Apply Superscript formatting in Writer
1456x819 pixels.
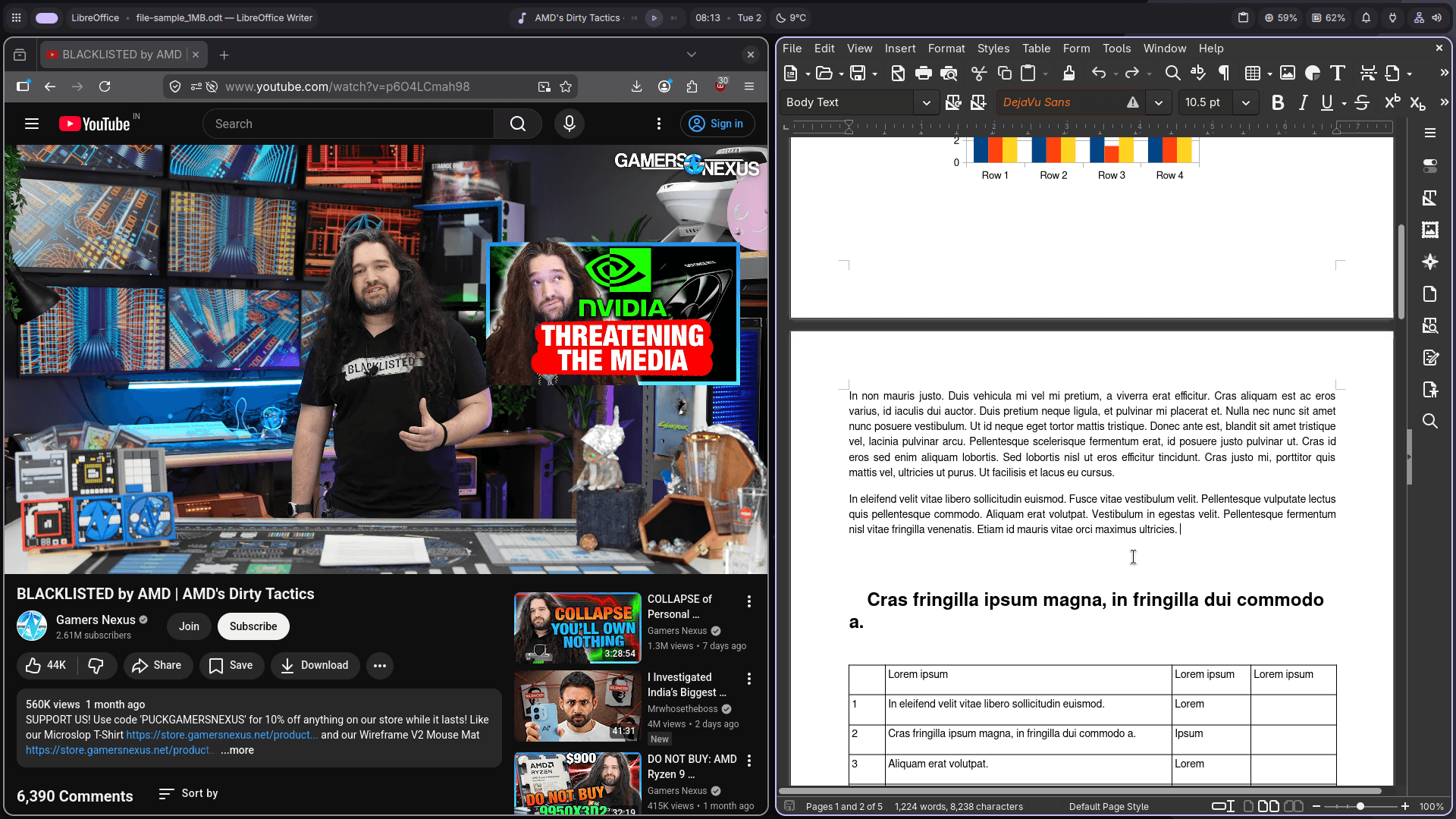tap(1392, 102)
